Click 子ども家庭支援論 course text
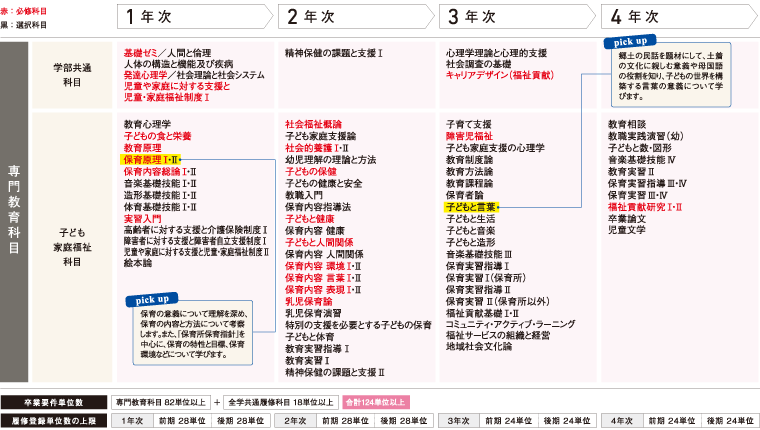This screenshot has width=760, height=430. [x=320, y=136]
